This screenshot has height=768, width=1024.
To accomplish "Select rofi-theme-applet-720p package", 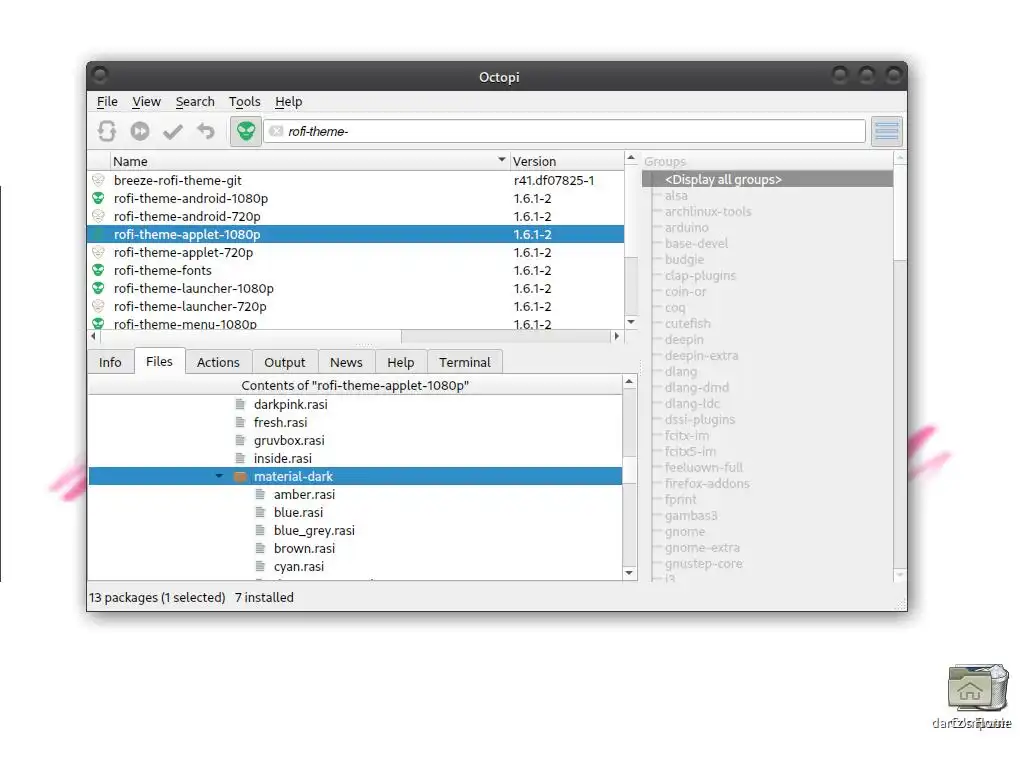I will click(356, 252).
